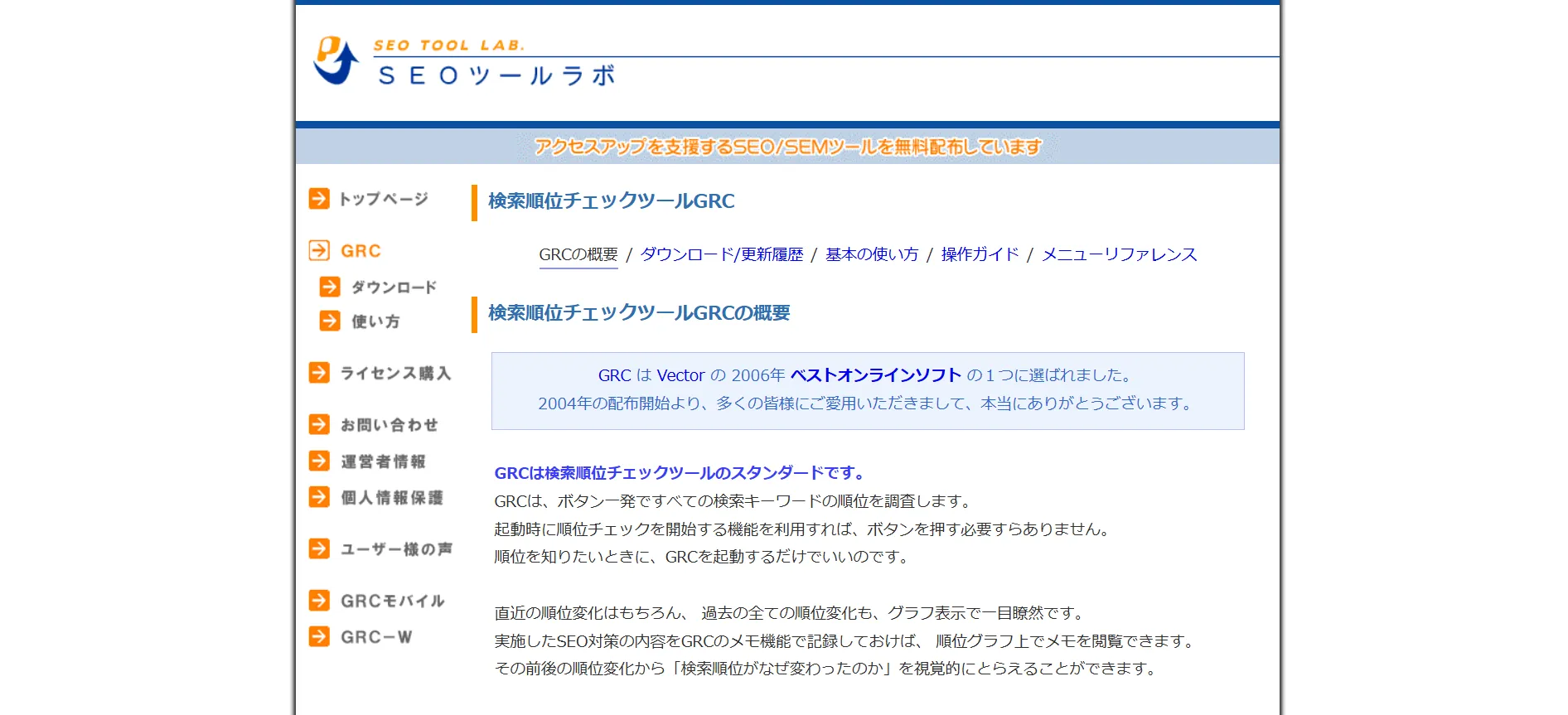Open the メニューリファレンス link
This screenshot has width=1568, height=715.
click(1120, 254)
